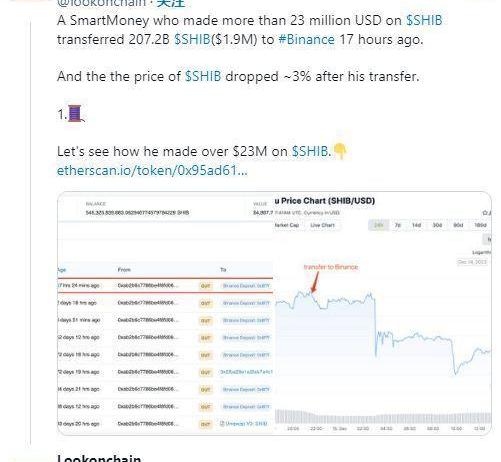Screen dimensions: 501x462
Task: Open the etherscan.io token link
Action: tap(152, 171)
